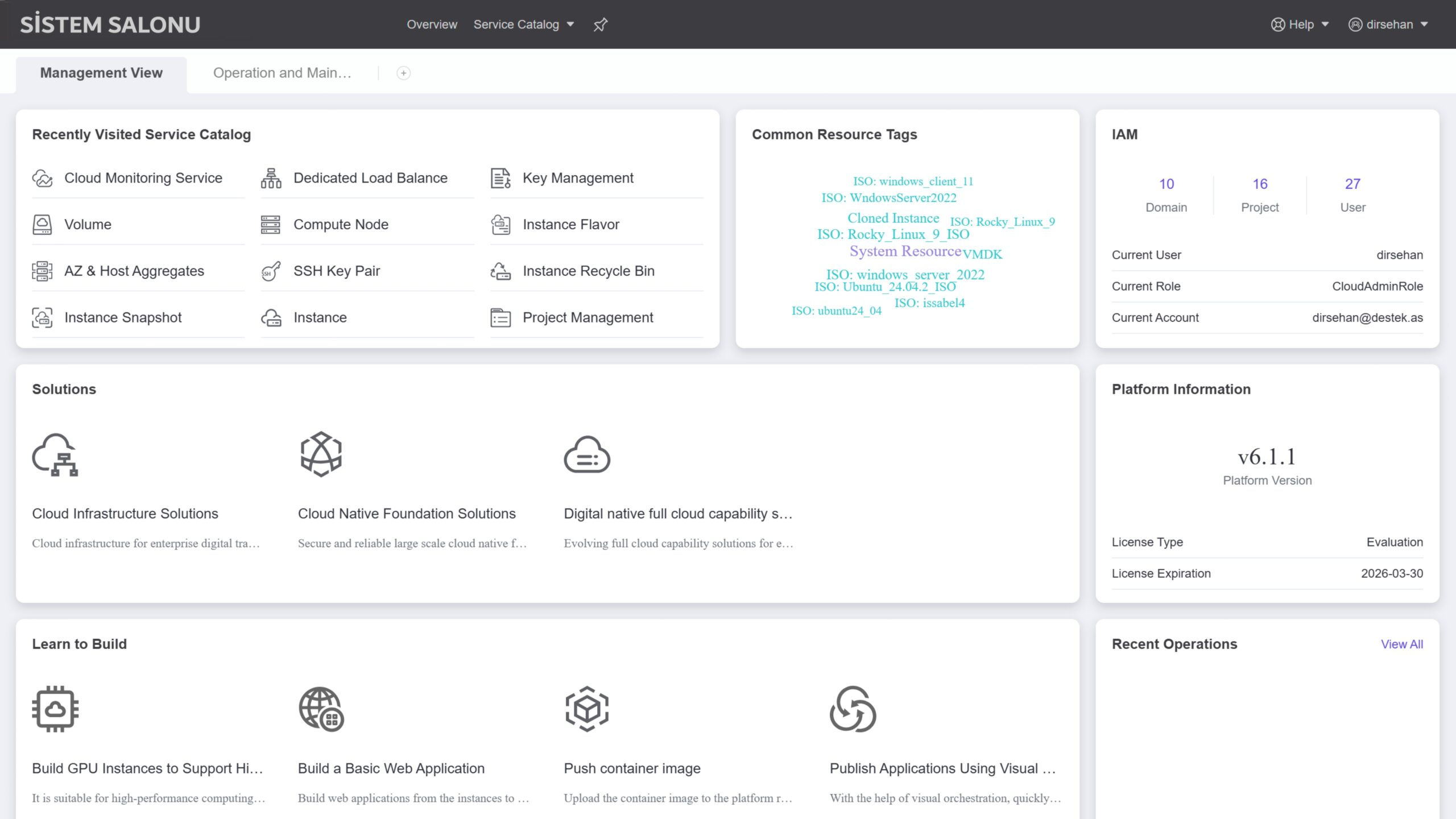
Task: Switch to Operation and Maintenance tab
Action: tap(282, 73)
